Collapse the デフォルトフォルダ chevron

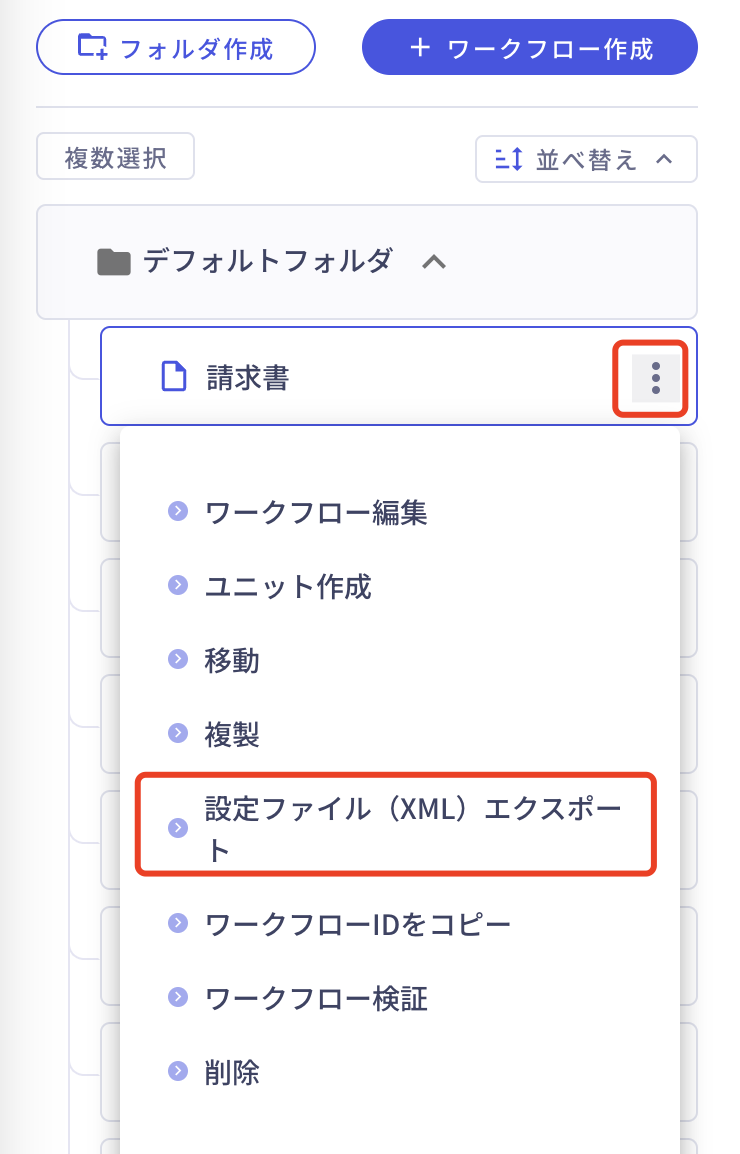(433, 262)
